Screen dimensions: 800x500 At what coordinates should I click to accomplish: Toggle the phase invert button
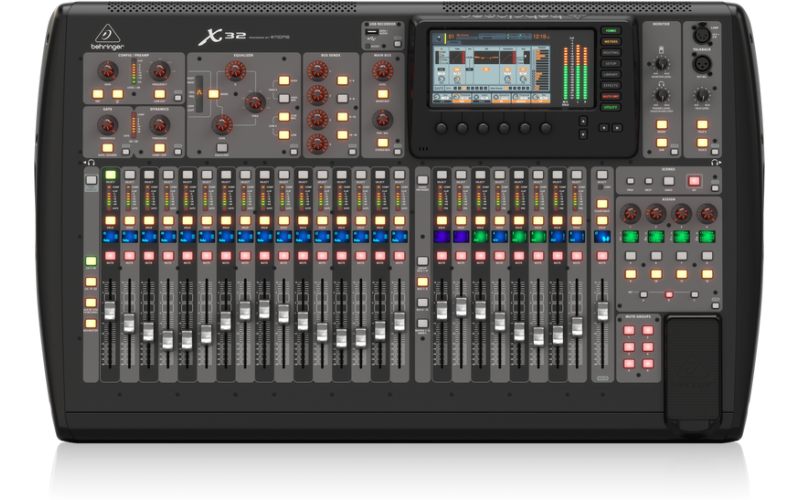point(118,94)
